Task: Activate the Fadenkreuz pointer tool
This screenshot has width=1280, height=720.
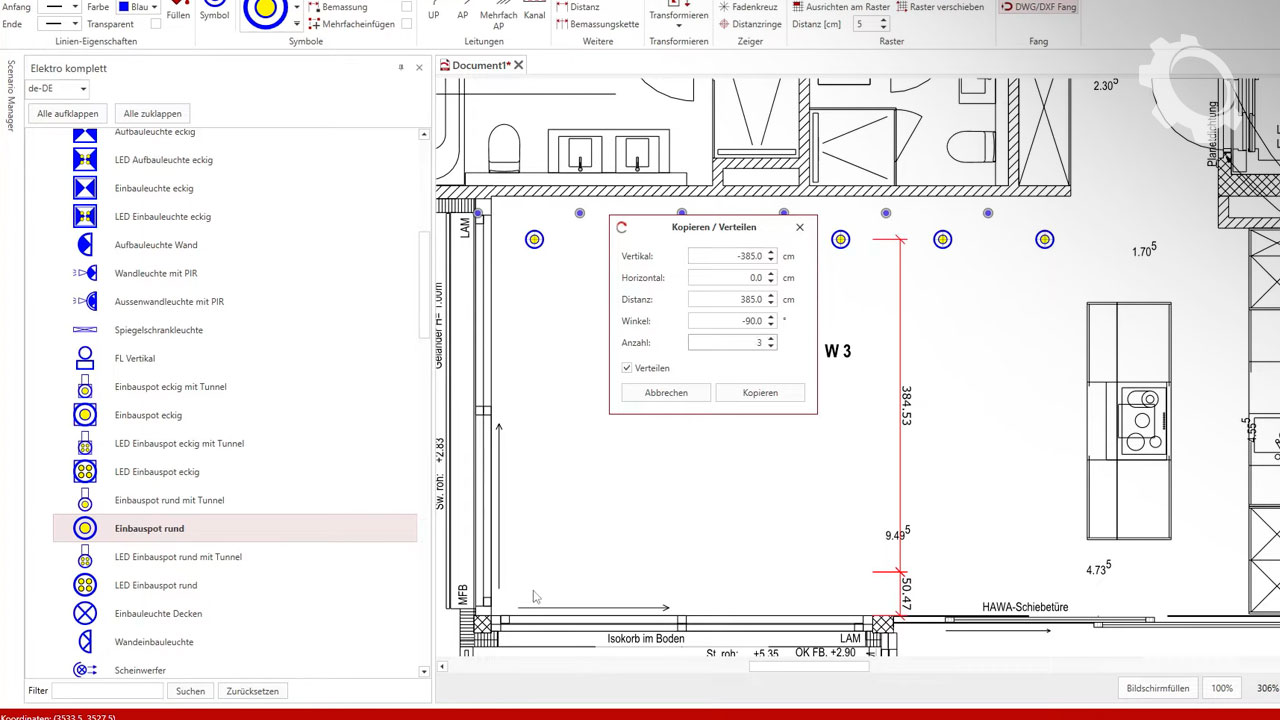Action: (747, 7)
